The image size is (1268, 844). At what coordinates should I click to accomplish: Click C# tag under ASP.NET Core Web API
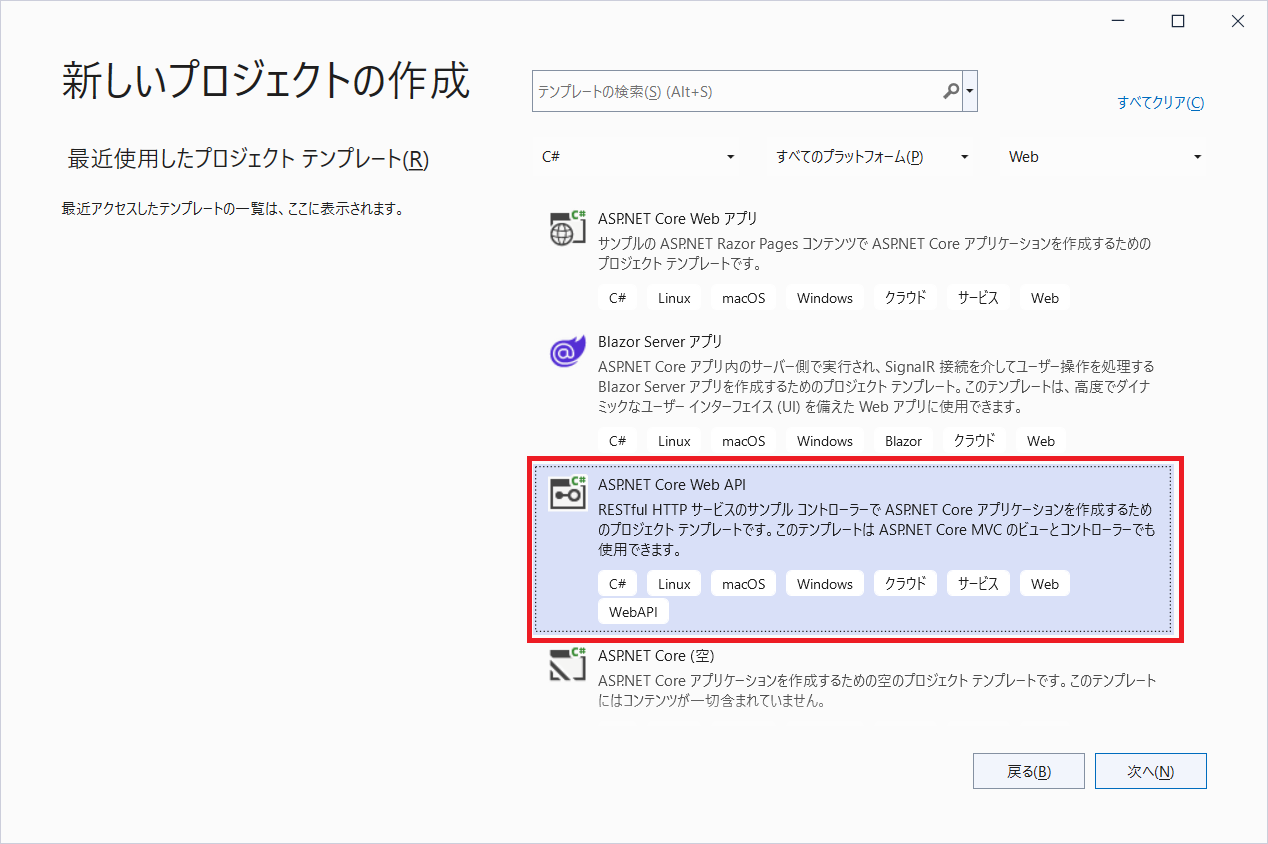pyautogui.click(x=617, y=584)
